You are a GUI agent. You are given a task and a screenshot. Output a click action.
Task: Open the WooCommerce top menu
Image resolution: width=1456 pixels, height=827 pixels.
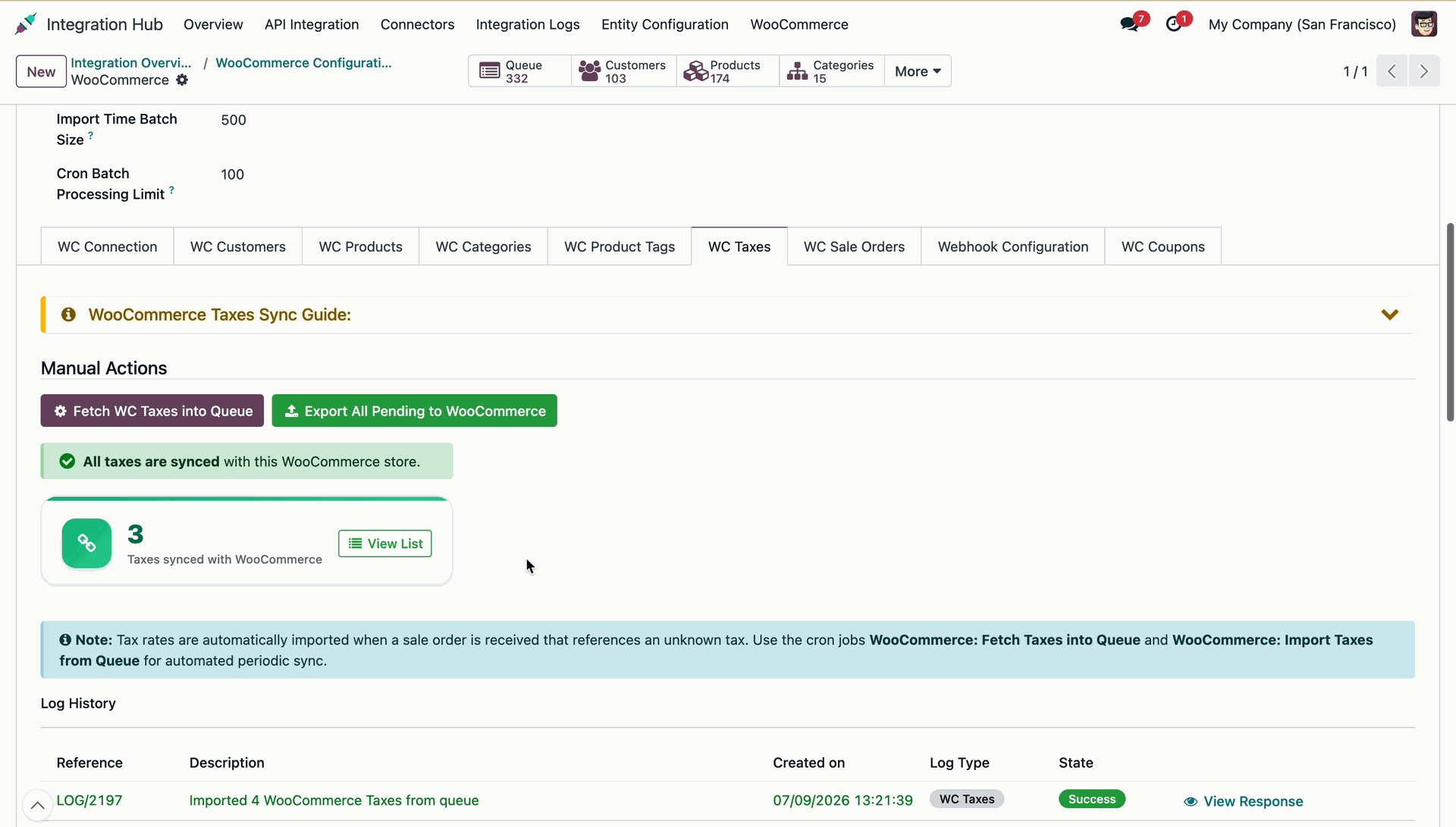799,24
